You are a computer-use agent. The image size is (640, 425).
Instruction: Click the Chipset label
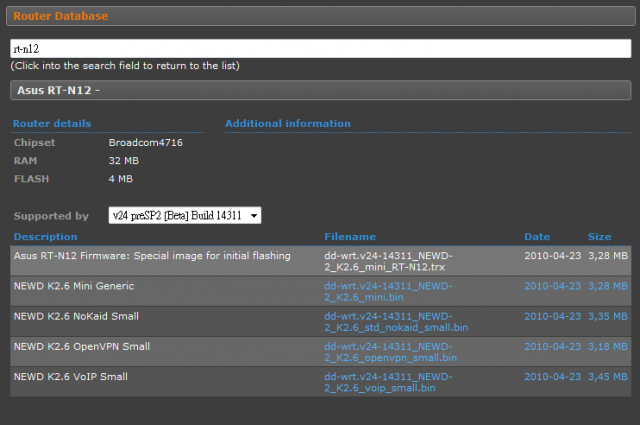pos(34,142)
